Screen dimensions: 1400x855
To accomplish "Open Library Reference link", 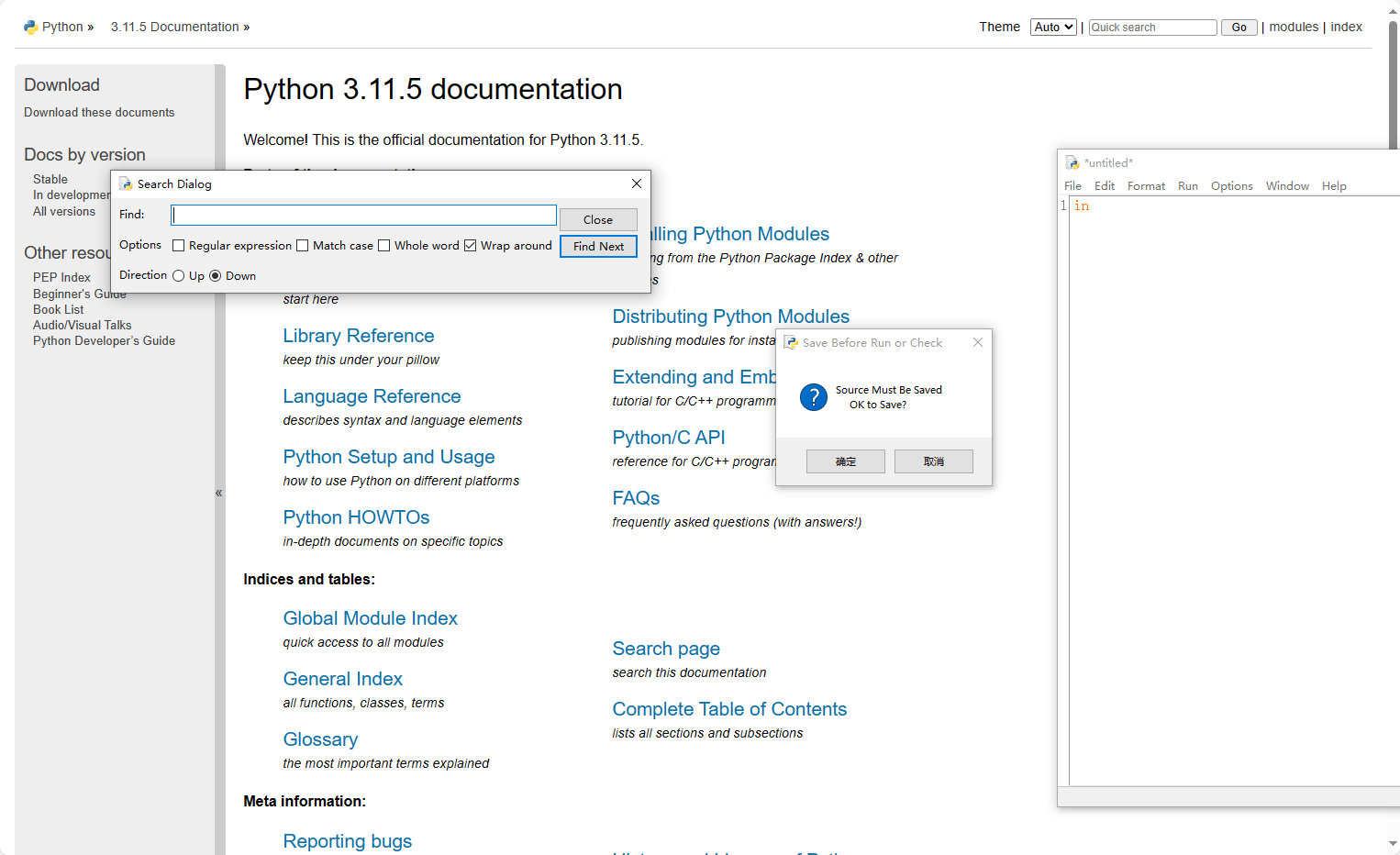I will pyautogui.click(x=359, y=336).
